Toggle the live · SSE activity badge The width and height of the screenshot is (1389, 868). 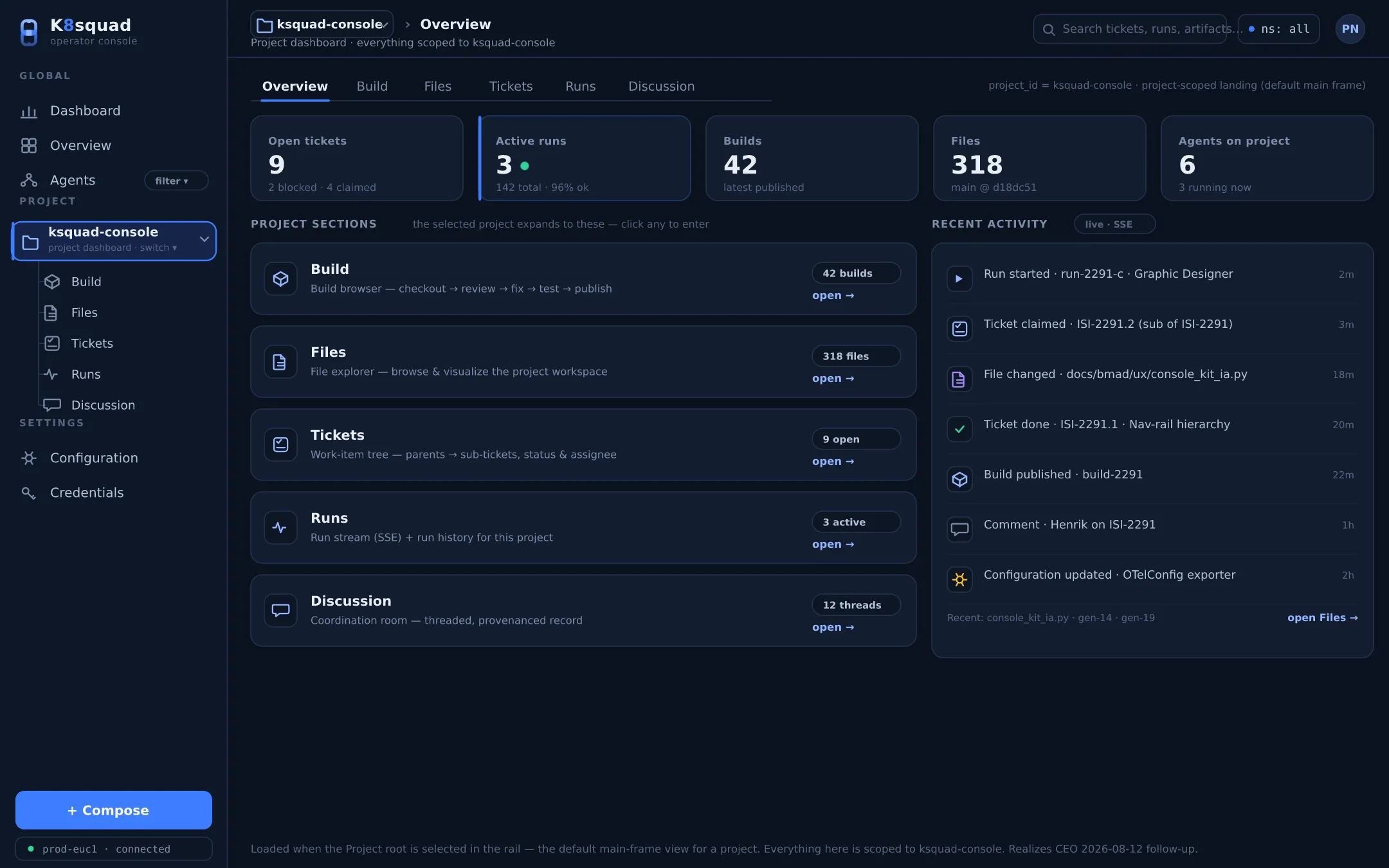1114,224
